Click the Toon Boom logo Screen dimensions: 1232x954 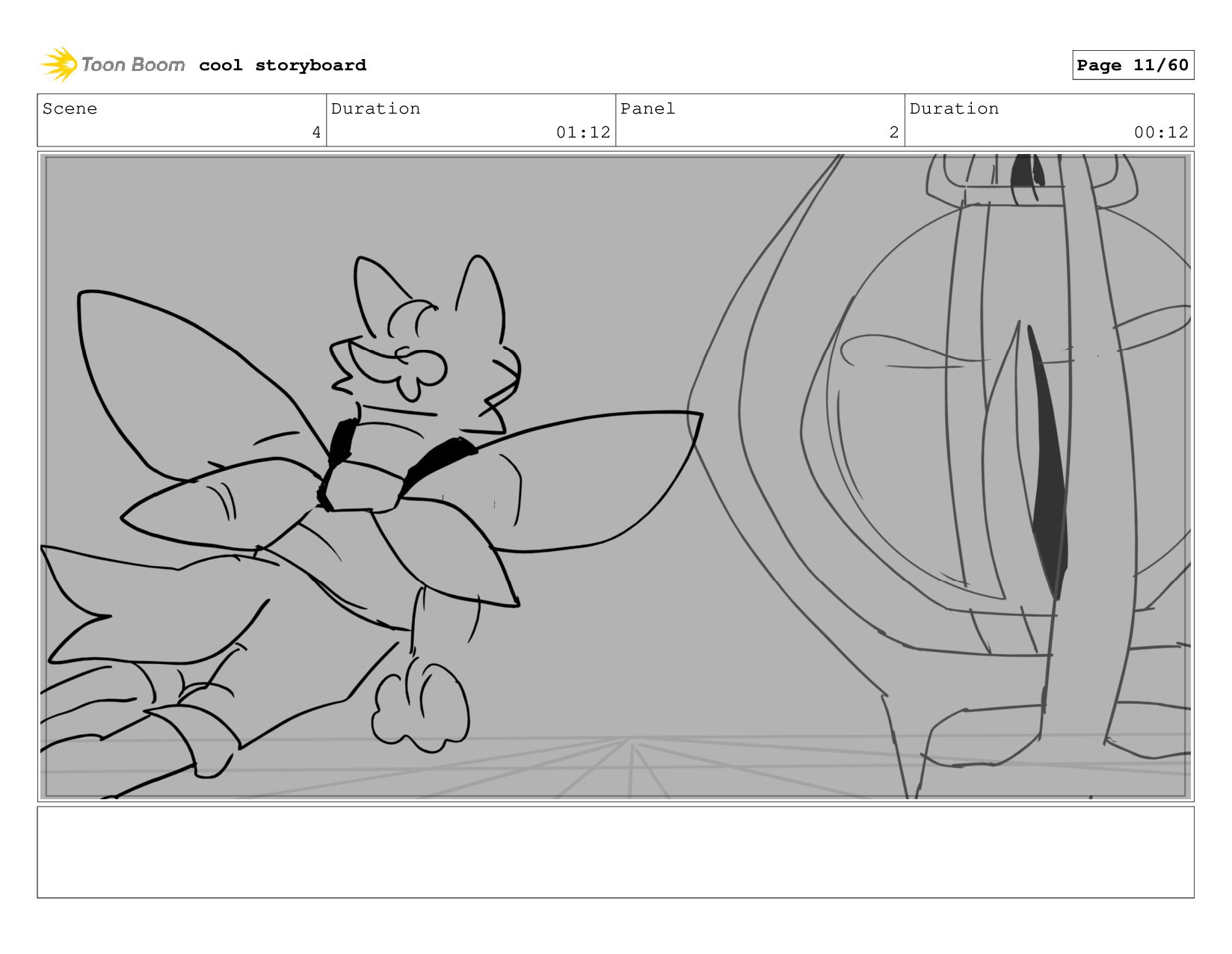112,64
